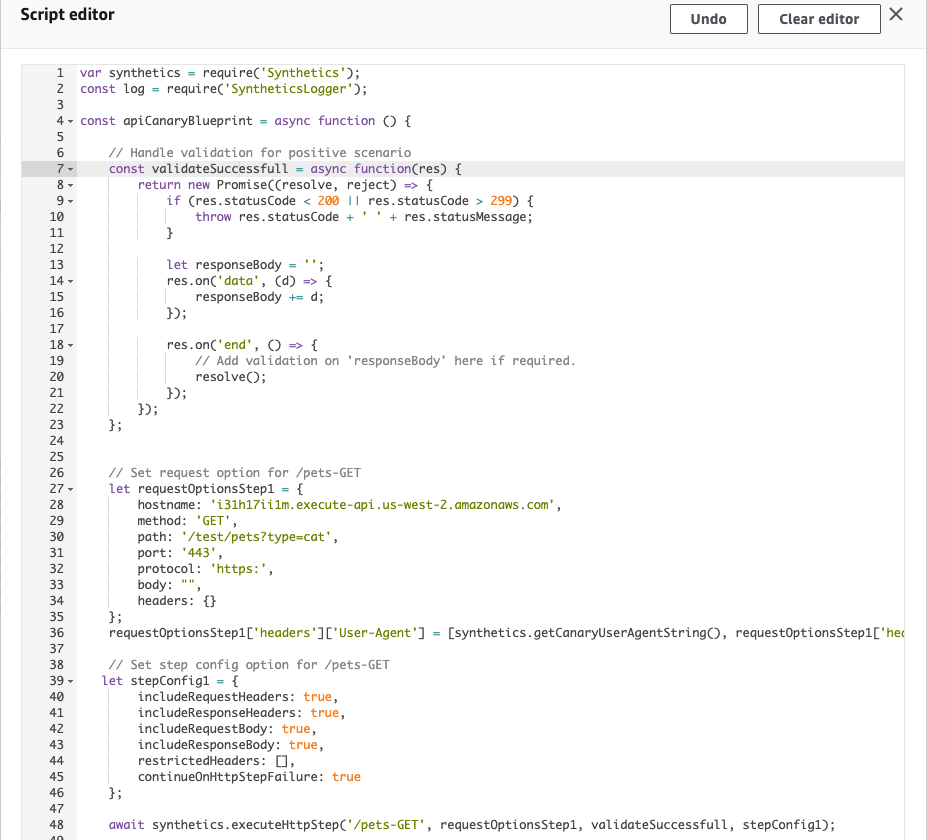927x840 pixels.
Task: Place cursor on the throw statement line
Action: pos(213,216)
